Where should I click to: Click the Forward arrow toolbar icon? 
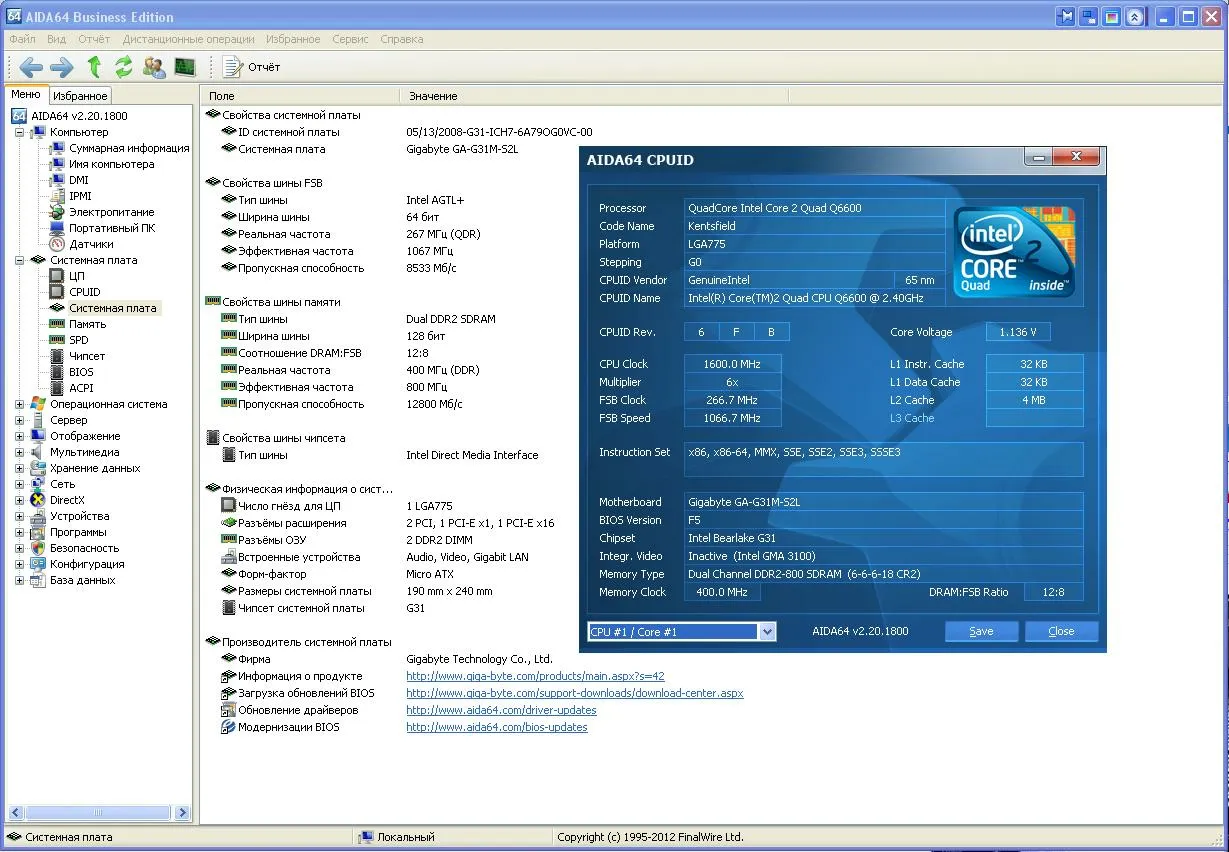pyautogui.click(x=62, y=67)
